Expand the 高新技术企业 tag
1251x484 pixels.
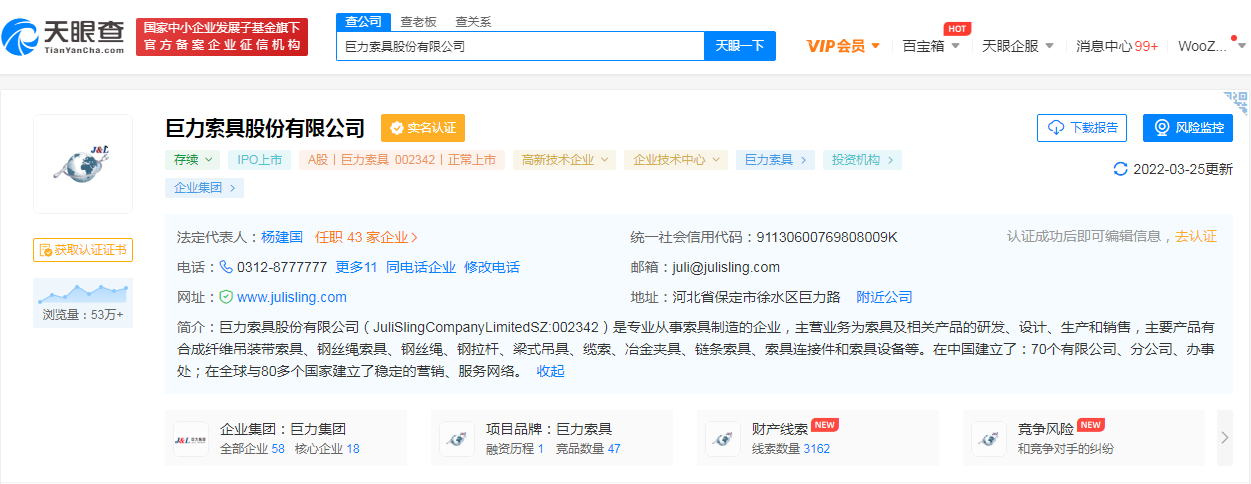click(x=565, y=159)
